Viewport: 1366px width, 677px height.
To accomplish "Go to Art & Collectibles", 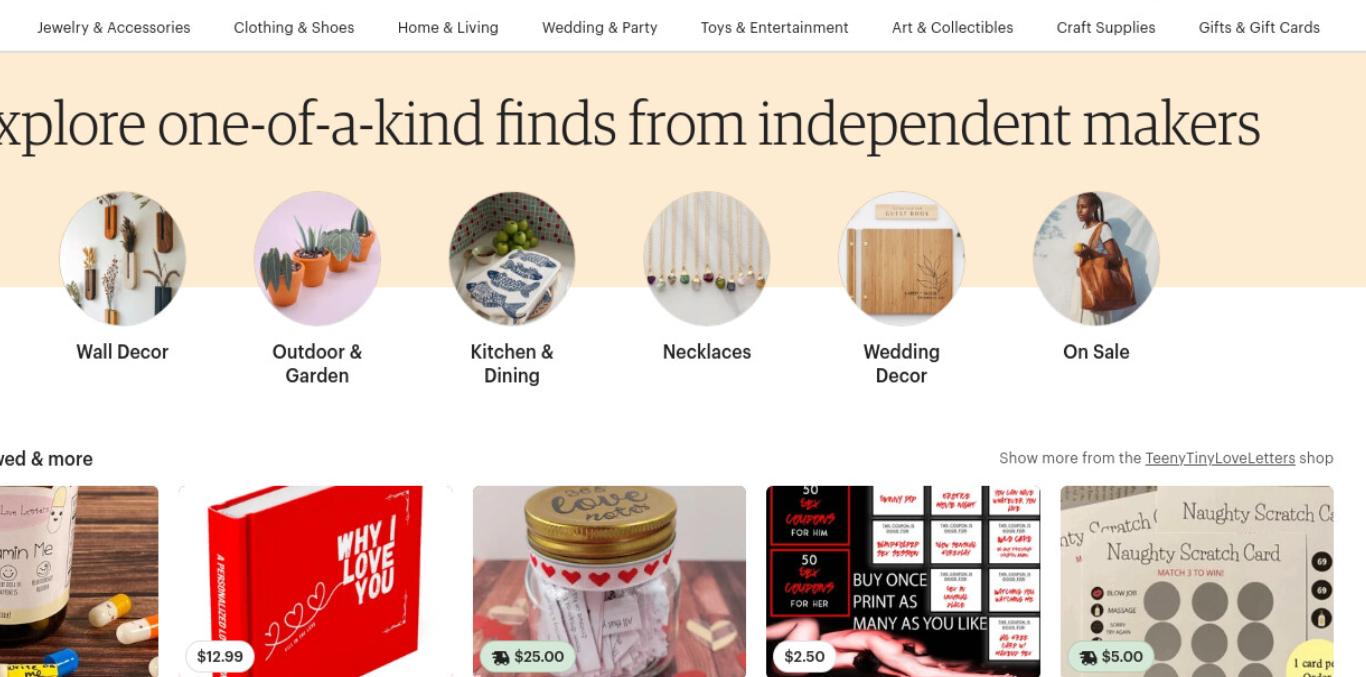I will tap(953, 27).
